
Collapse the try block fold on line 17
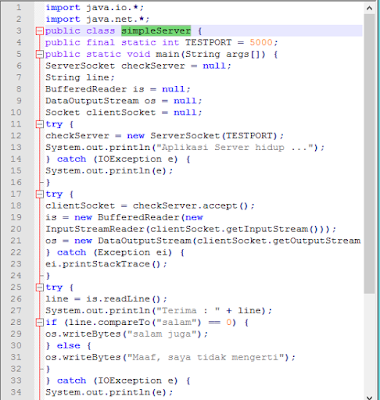[x=40, y=194]
